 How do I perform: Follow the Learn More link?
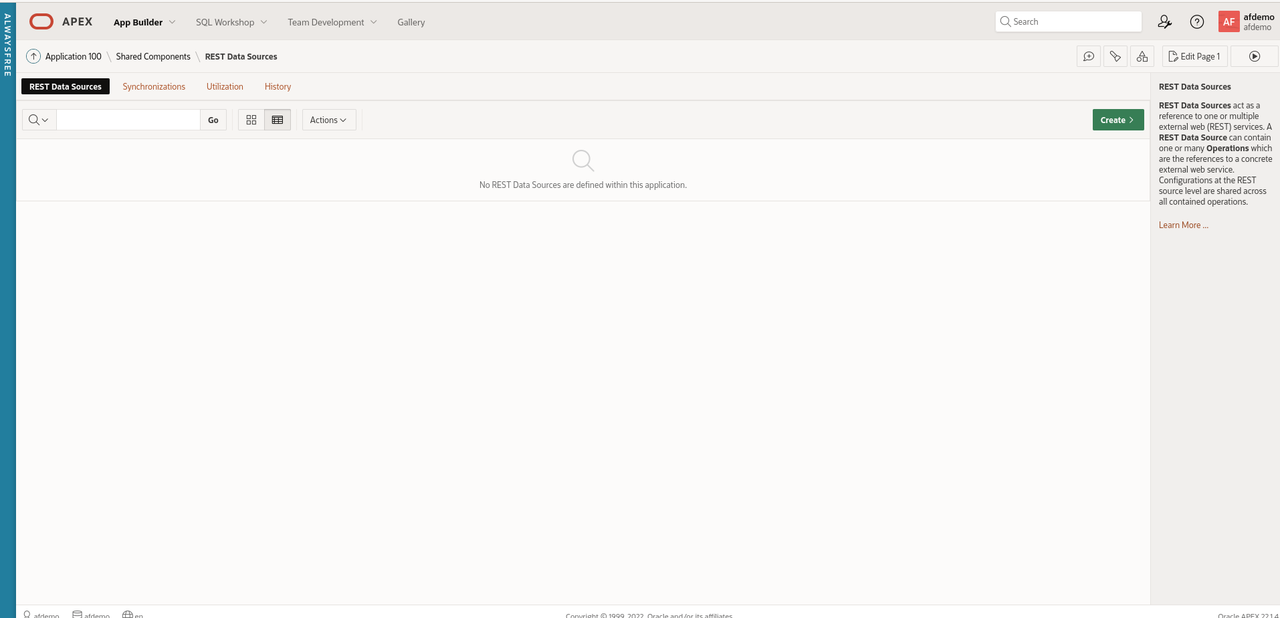click(1182, 224)
